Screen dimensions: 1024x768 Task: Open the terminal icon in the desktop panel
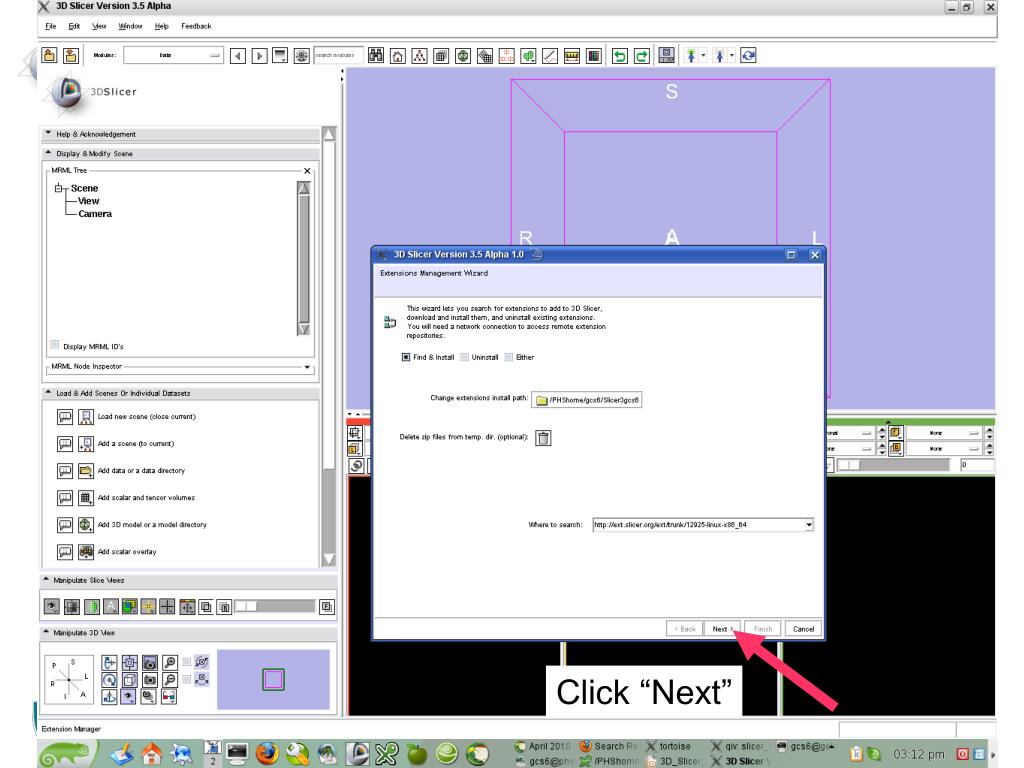(236, 754)
